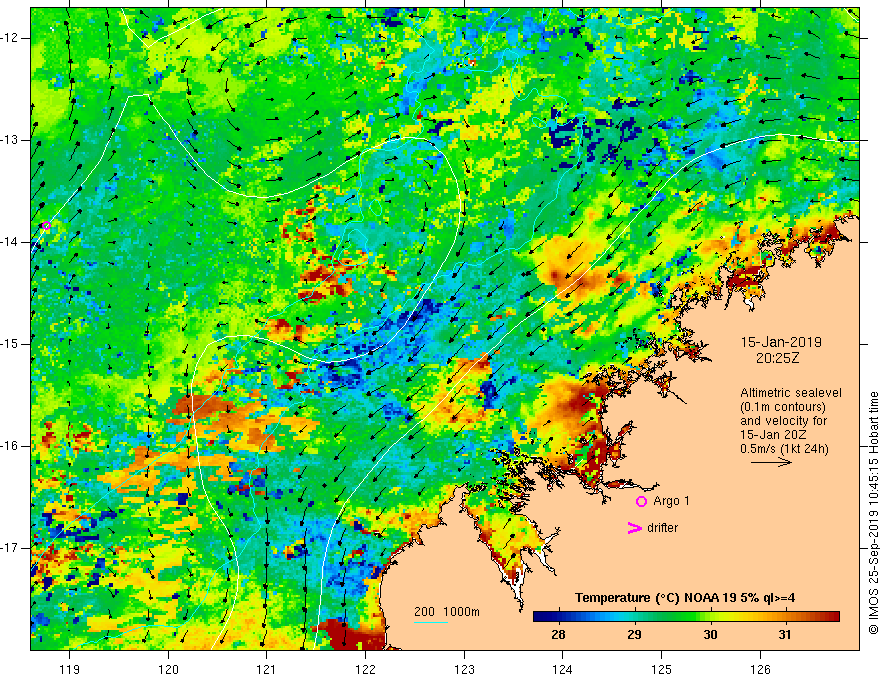This screenshot has width=880, height=680.
Task: Click the '(0.1m contours)' text
Action: (x=783, y=407)
